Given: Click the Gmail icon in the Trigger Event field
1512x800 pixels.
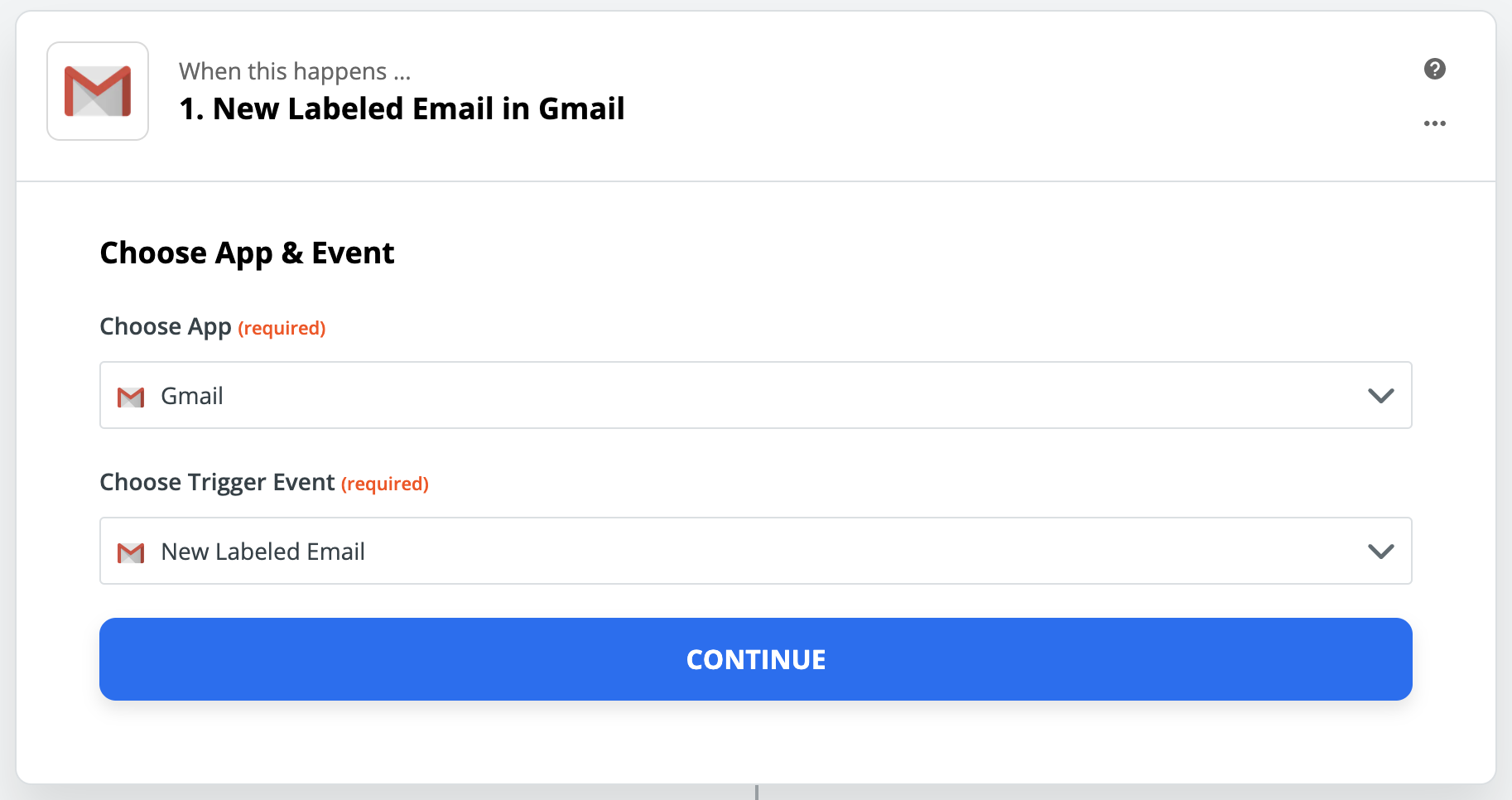Looking at the screenshot, I should coord(130,552).
